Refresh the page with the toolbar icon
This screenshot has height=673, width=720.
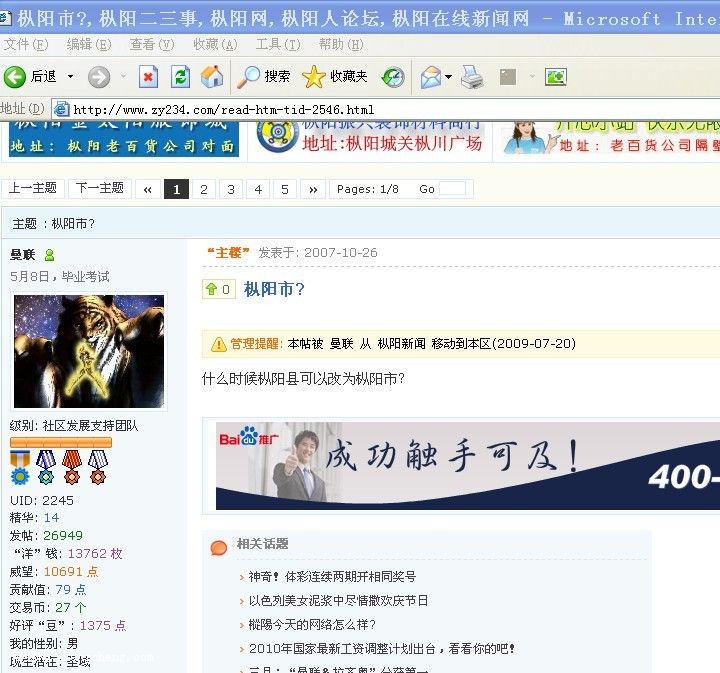pyautogui.click(x=180, y=77)
